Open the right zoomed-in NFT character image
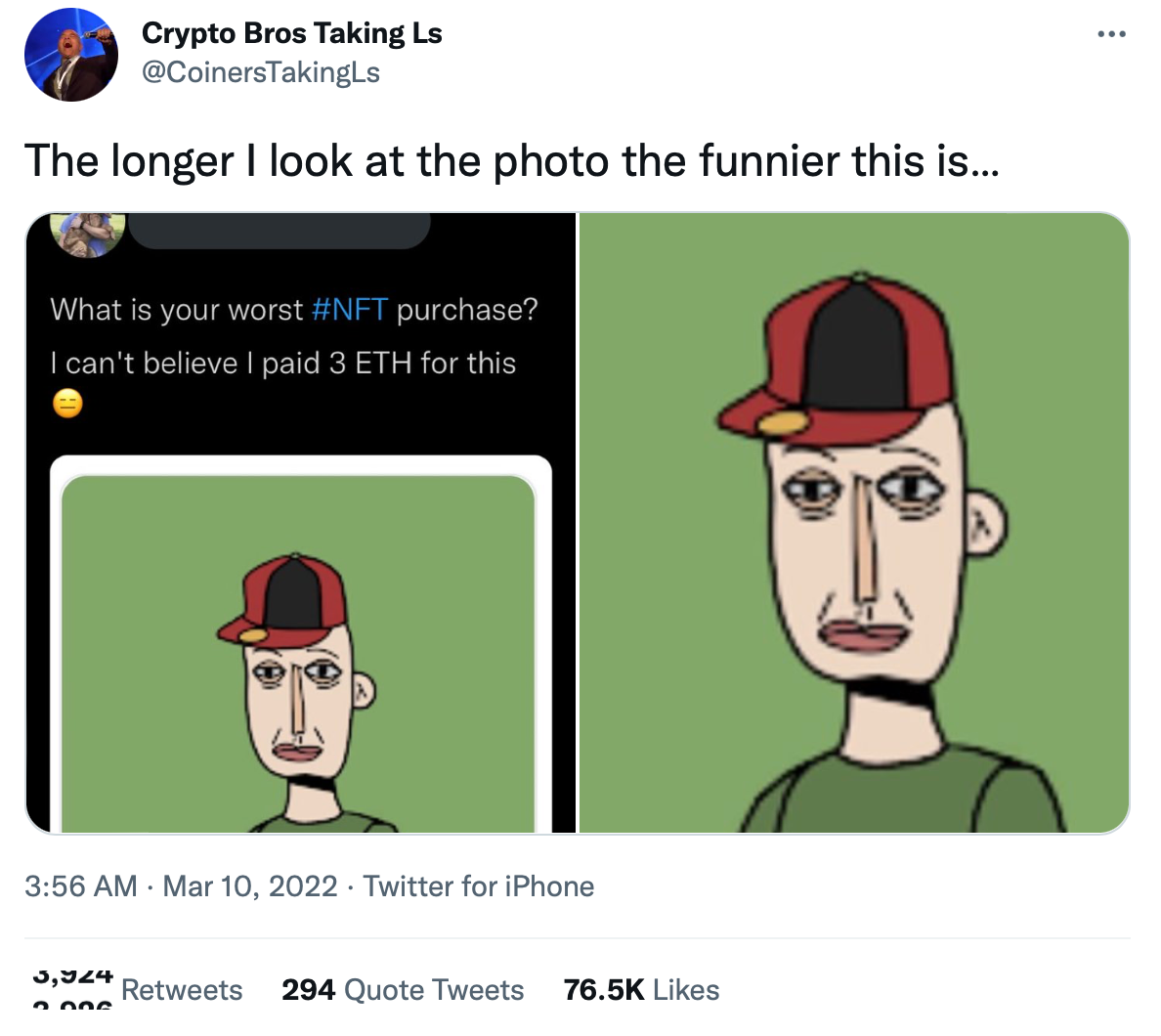 [854, 523]
